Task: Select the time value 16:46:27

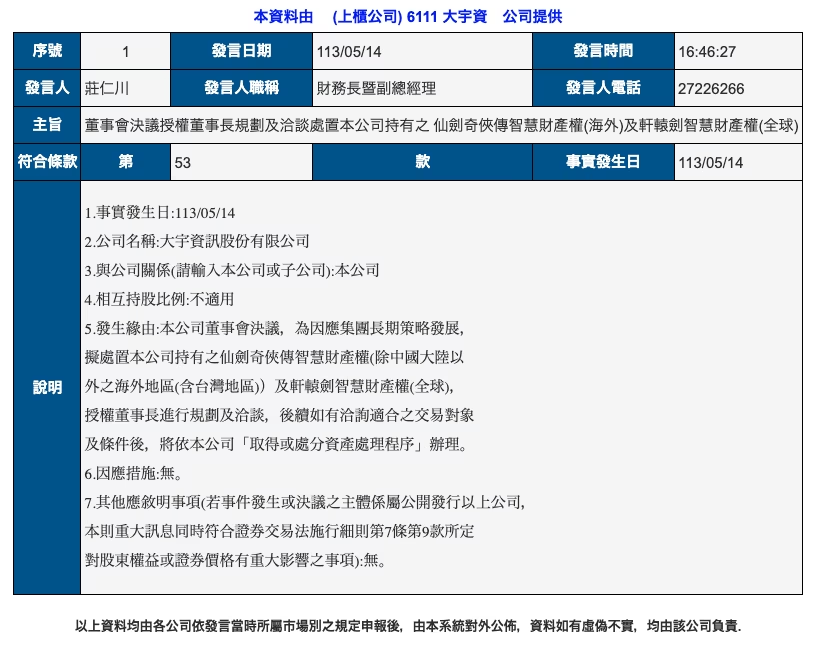Action: pyautogui.click(x=707, y=53)
